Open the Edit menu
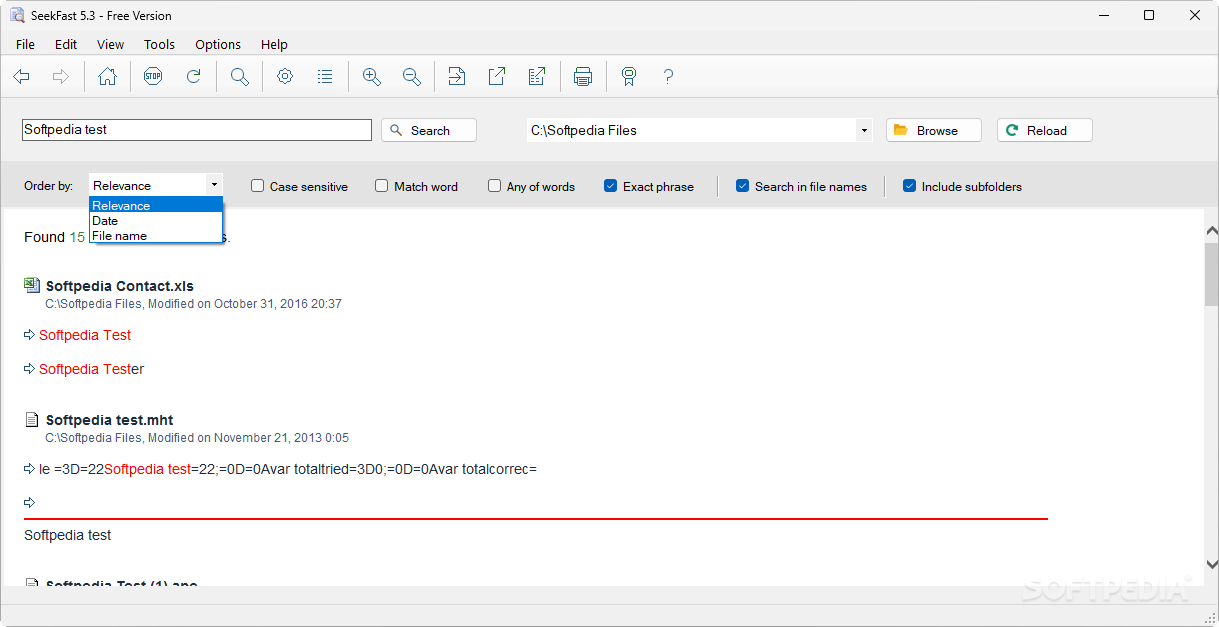This screenshot has width=1219, height=627. tap(66, 44)
